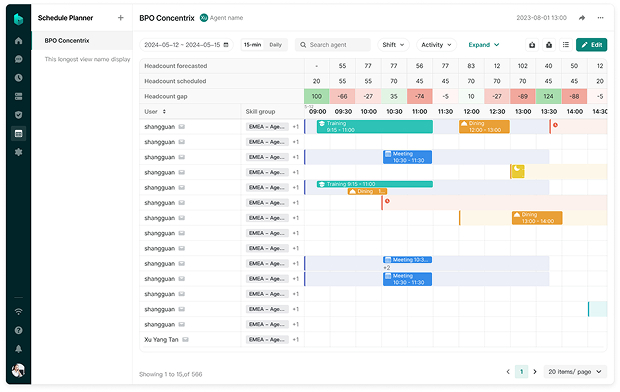Open the stacked servers icon in sidebar
Image resolution: width=620 pixels, height=392 pixels.
[x=18, y=96]
